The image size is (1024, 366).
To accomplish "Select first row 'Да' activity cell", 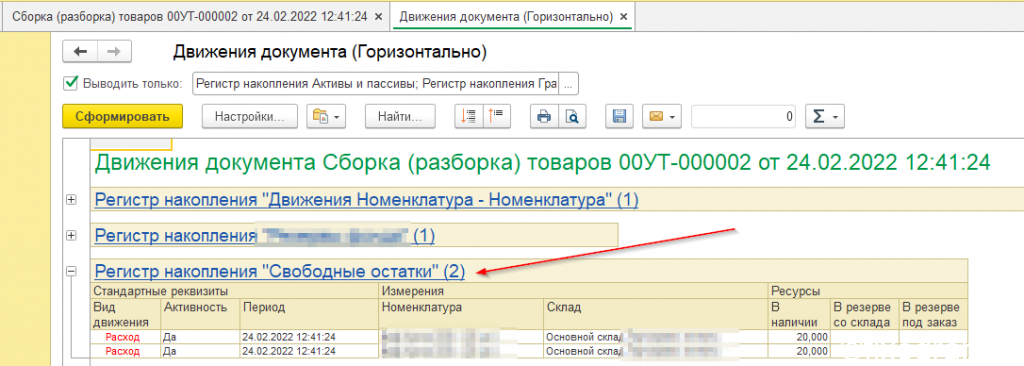I will pos(199,337).
